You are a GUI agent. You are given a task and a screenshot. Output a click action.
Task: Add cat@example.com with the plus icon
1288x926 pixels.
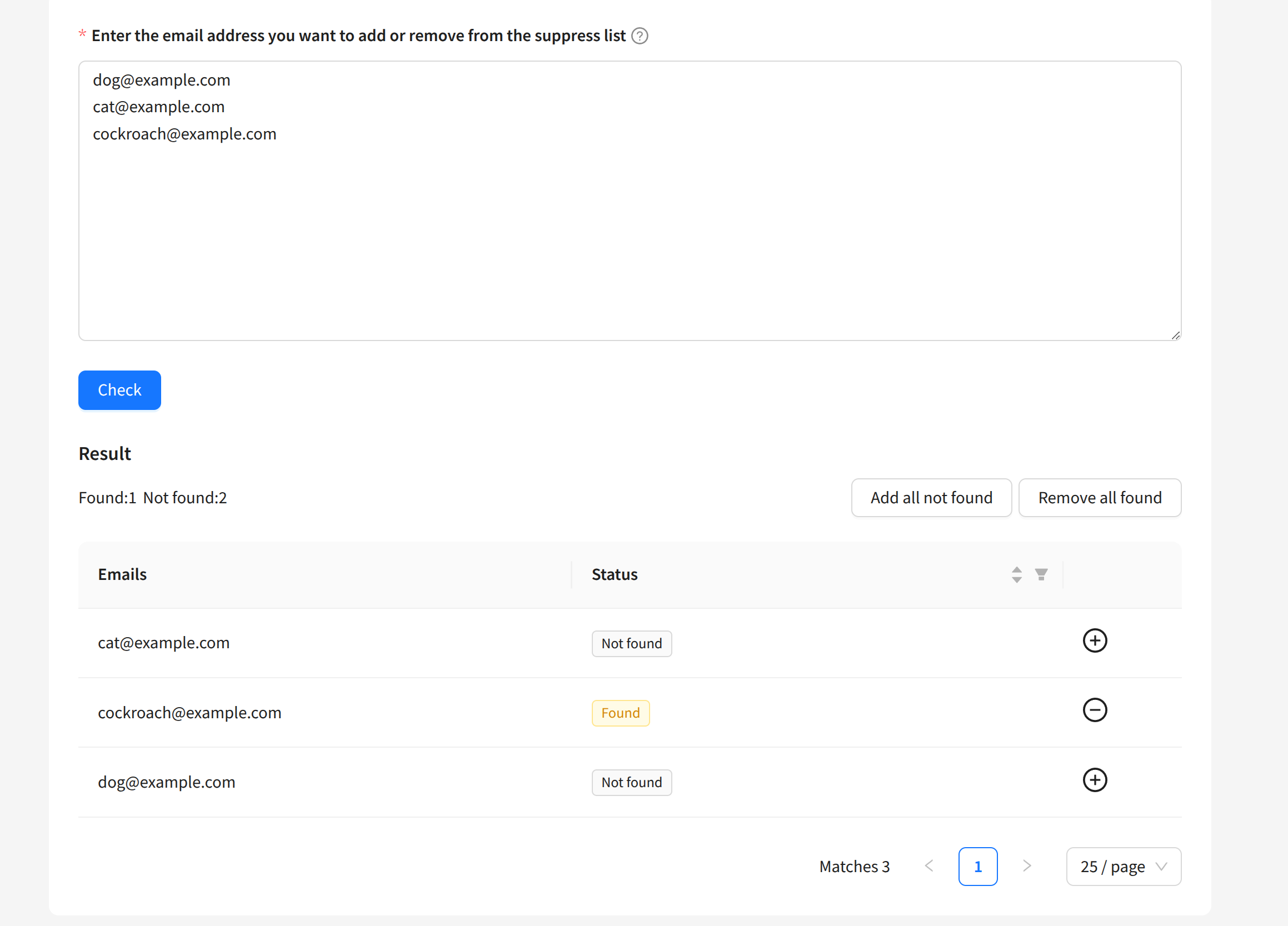pos(1094,641)
